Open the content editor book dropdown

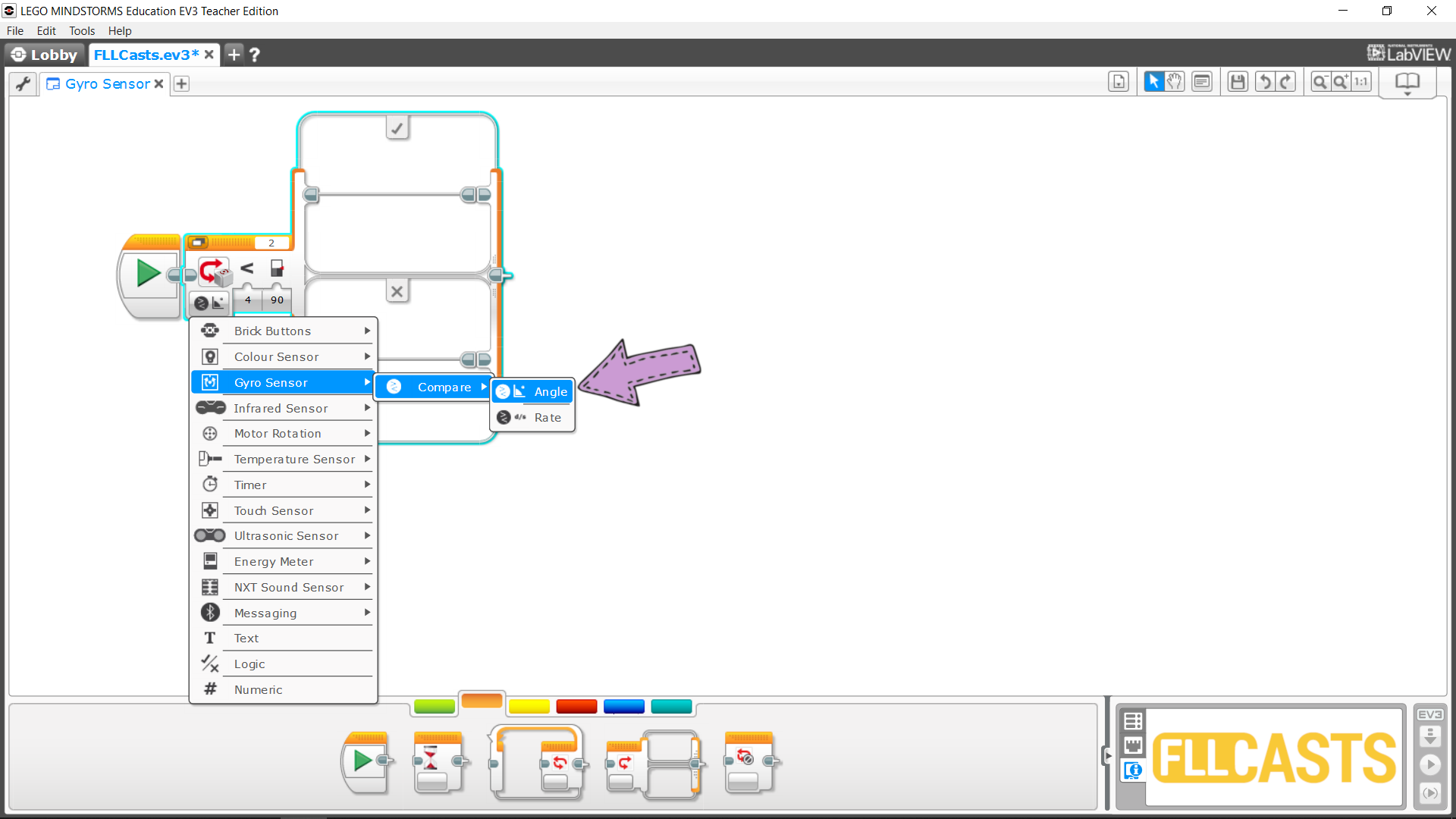click(x=1407, y=83)
